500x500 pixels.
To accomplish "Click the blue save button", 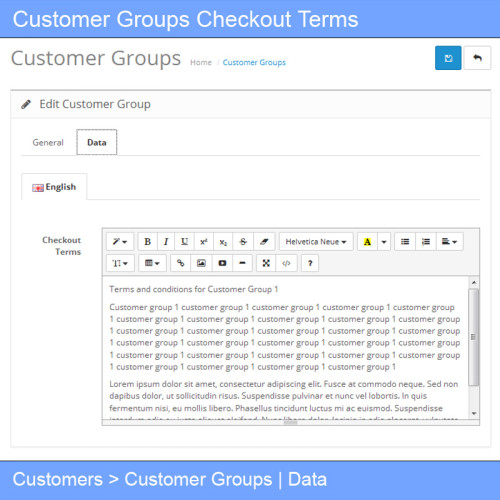I will point(448,58).
